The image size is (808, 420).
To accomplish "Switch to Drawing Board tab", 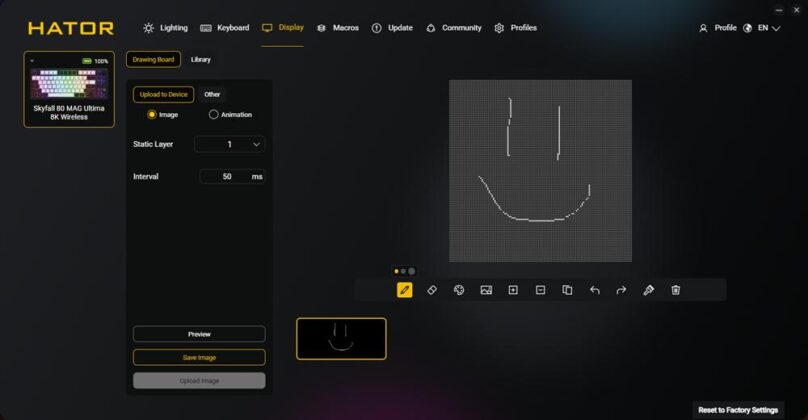I will (154, 59).
